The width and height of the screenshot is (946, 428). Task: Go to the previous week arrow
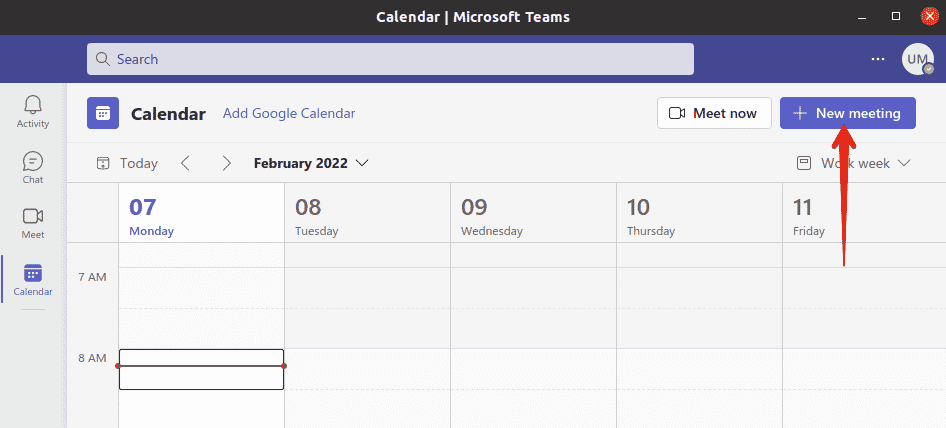pos(185,163)
